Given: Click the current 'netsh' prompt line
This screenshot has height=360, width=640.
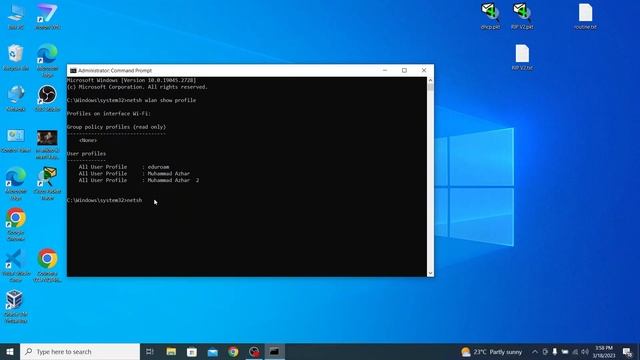Looking at the screenshot, I should click(x=104, y=200).
